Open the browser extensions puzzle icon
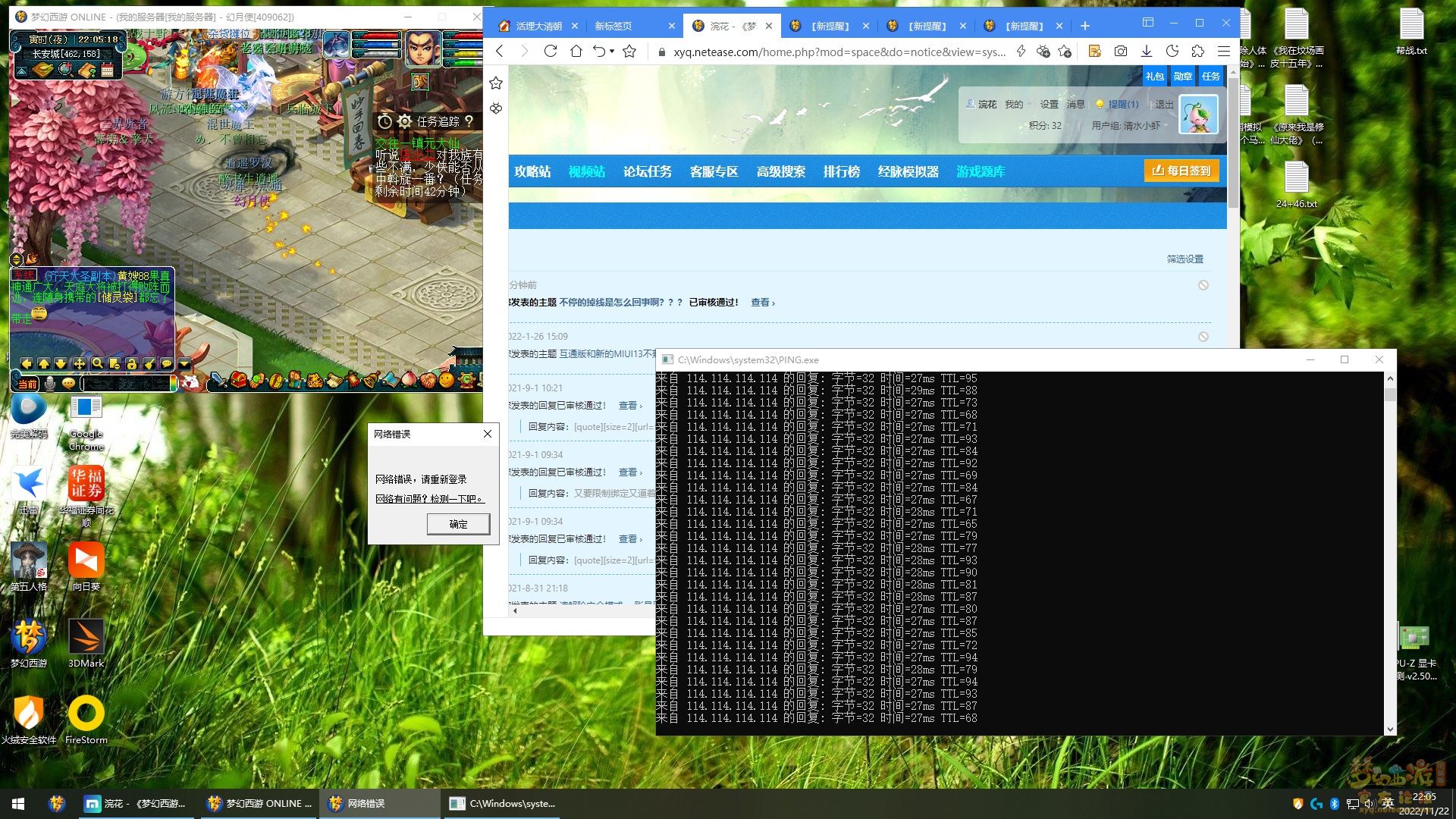 click(x=1197, y=51)
